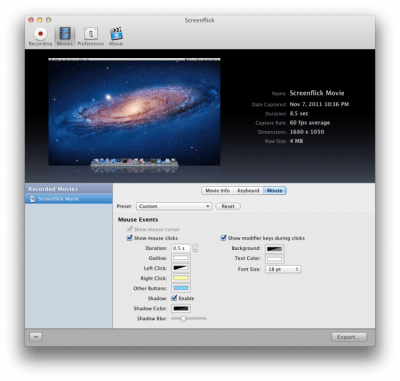Click the Reset button

pos(228,206)
